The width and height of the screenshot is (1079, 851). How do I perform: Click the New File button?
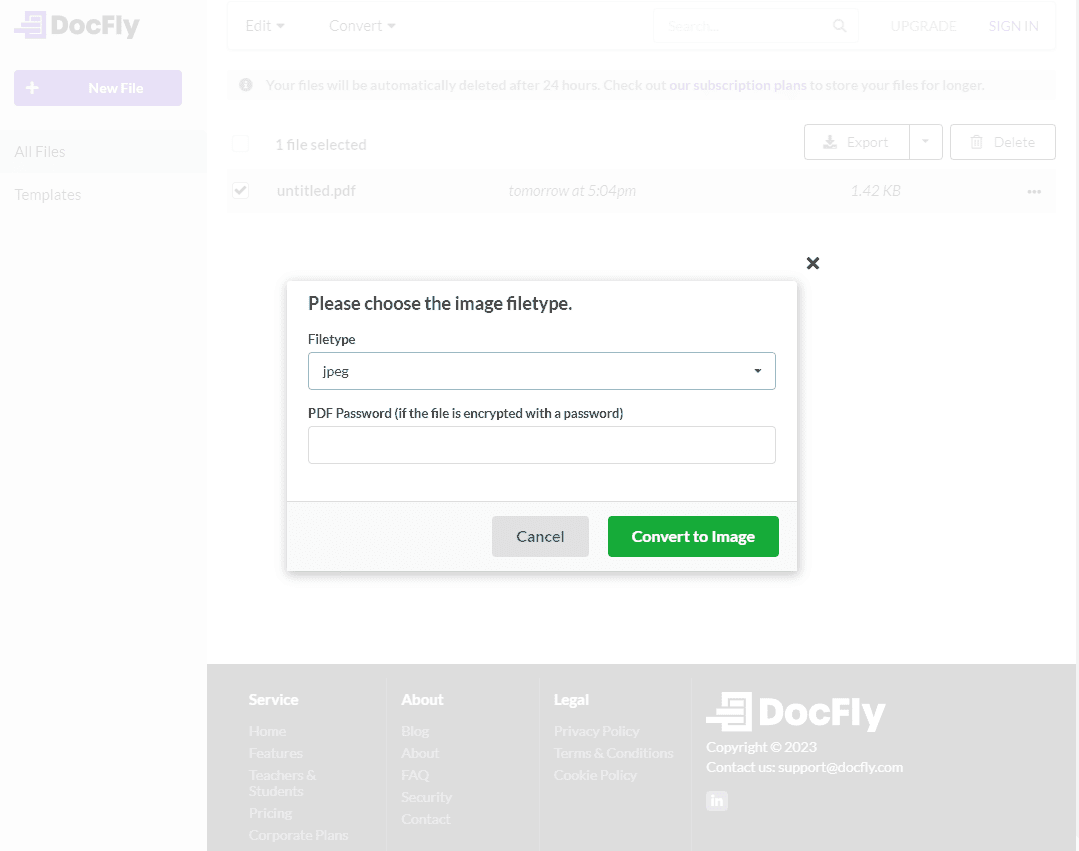(98, 88)
